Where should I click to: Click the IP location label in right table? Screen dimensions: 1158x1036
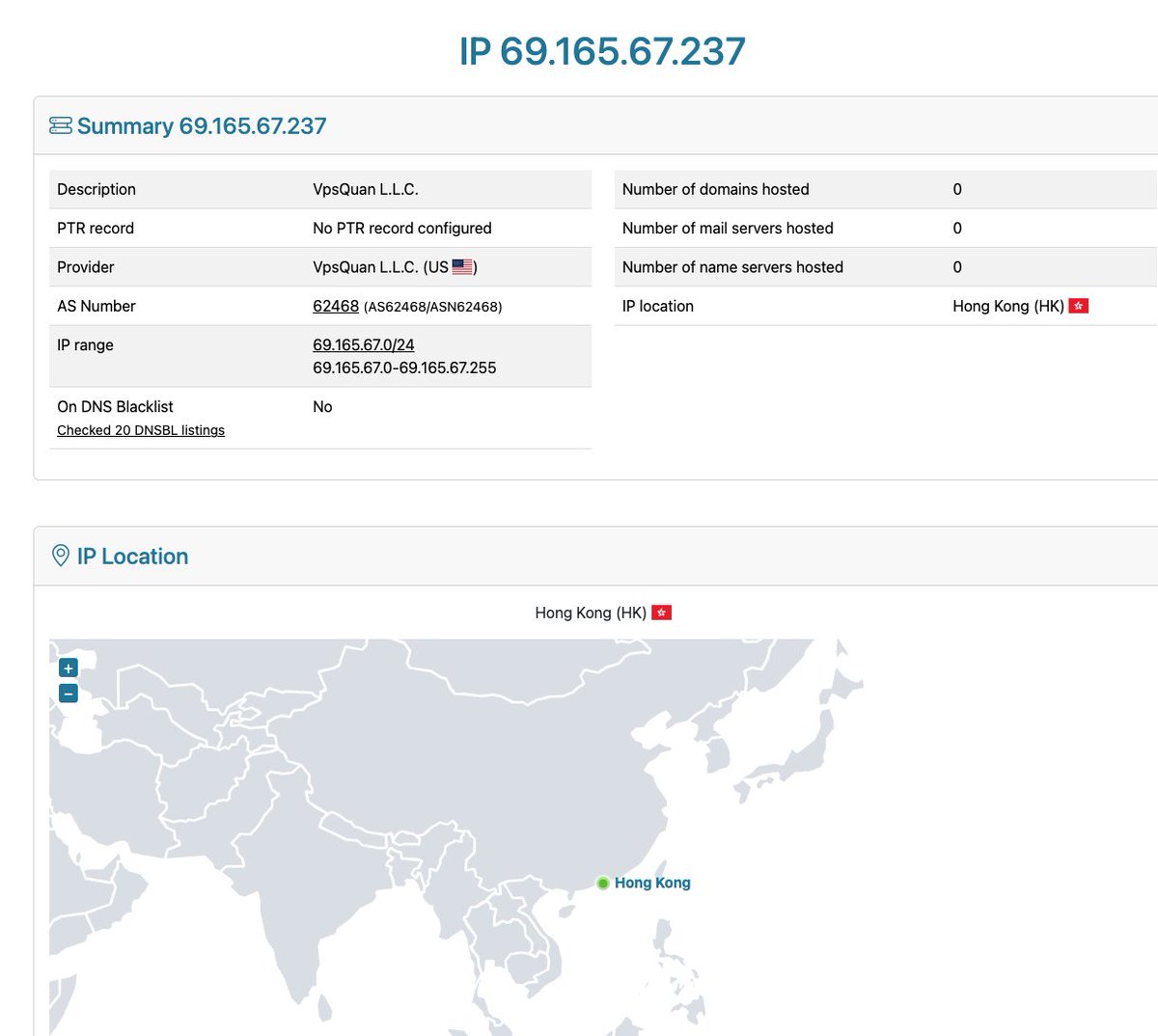(658, 306)
